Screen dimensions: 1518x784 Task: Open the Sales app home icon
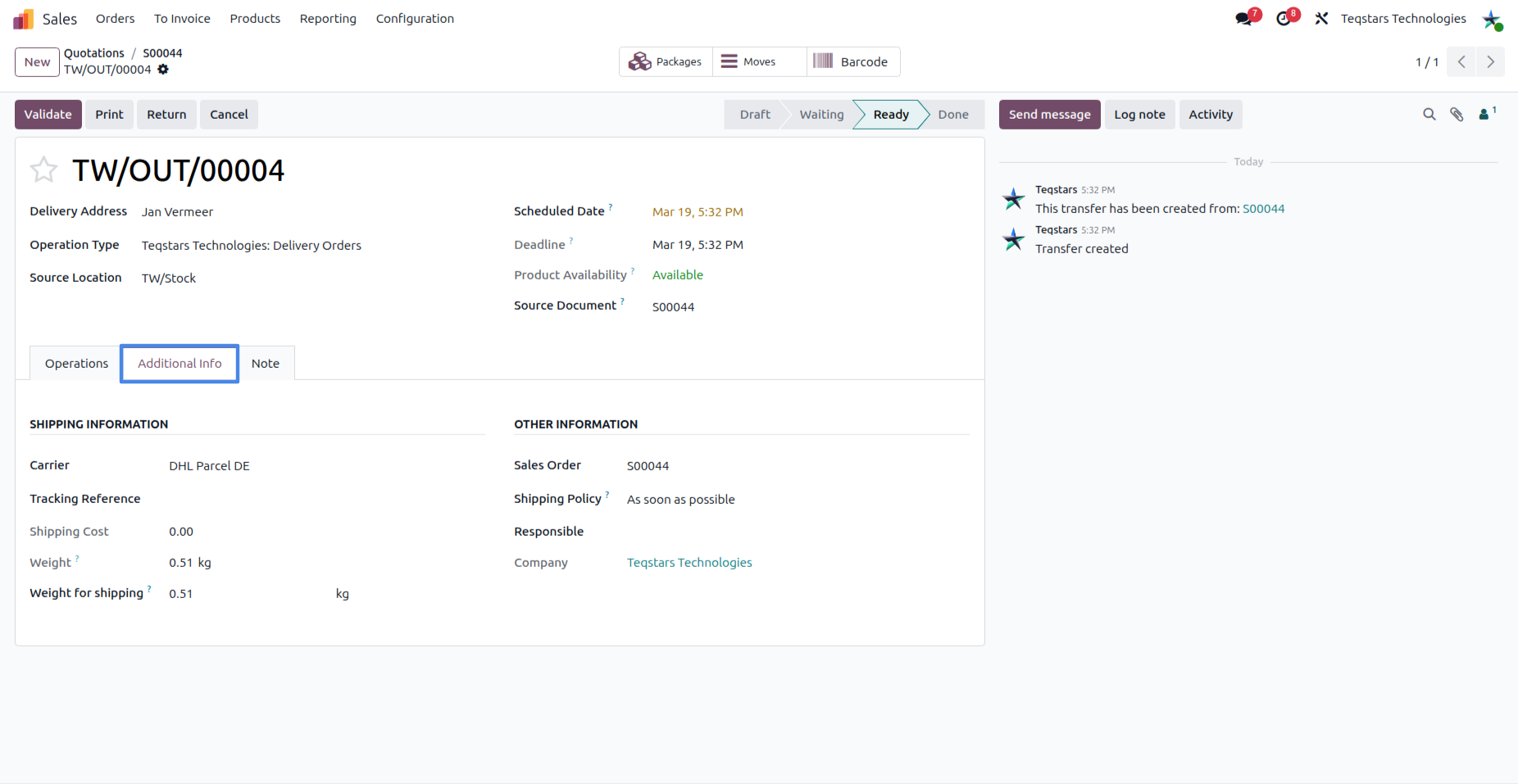tap(23, 19)
